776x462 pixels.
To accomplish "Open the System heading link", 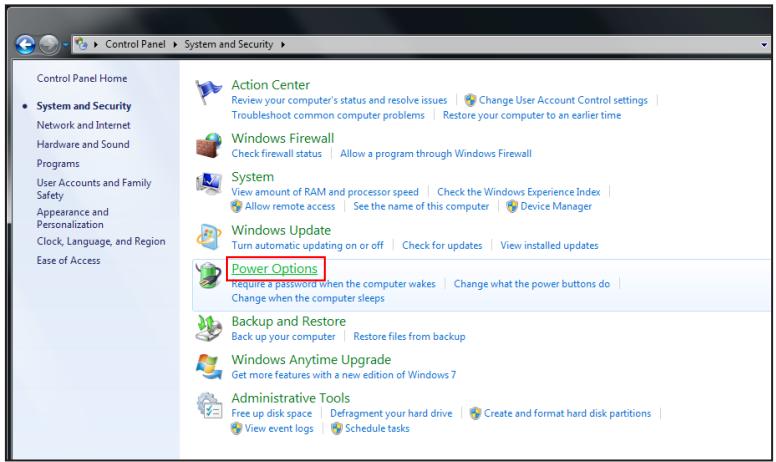I will pos(252,177).
